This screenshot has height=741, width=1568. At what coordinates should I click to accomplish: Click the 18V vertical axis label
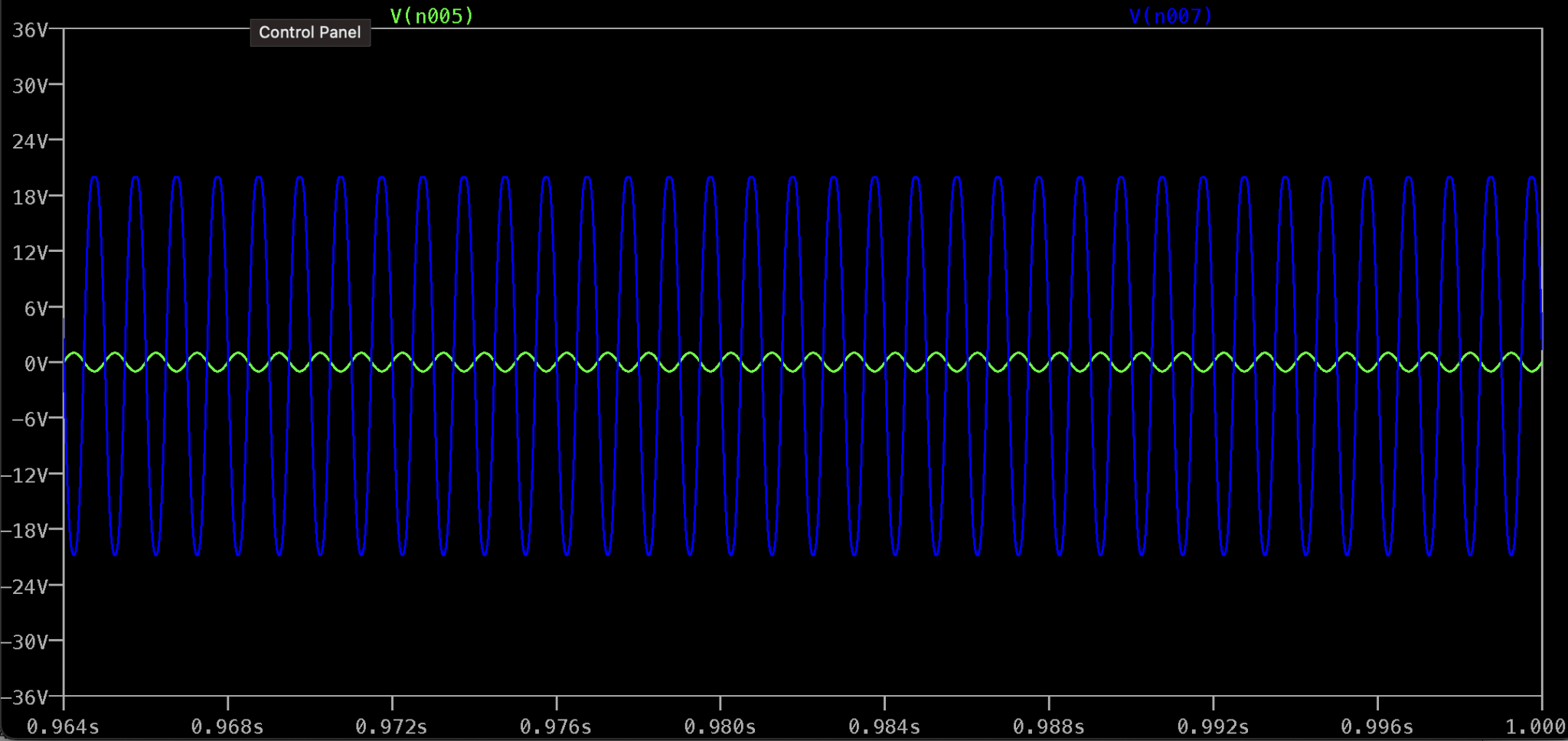[x=31, y=197]
